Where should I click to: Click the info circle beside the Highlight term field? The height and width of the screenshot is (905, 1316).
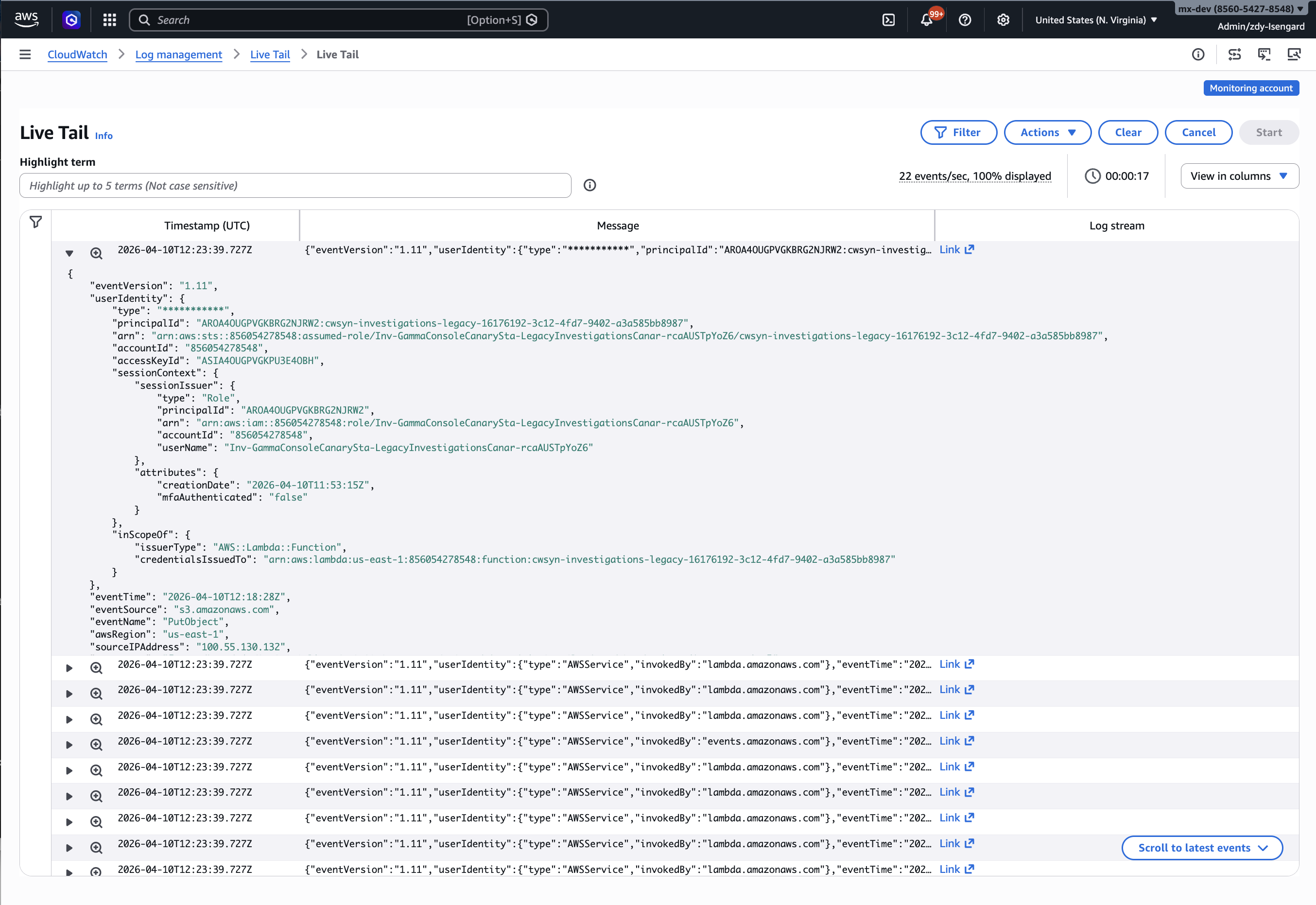coord(589,186)
